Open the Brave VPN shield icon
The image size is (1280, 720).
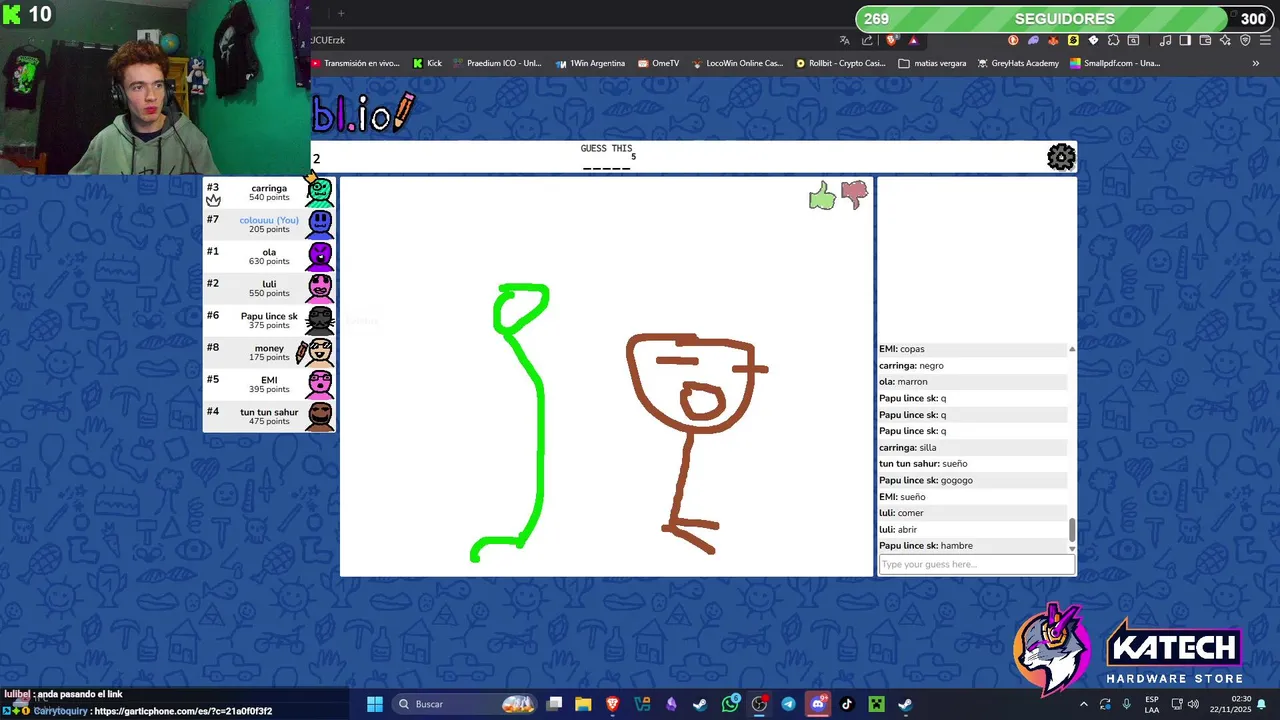[x=1246, y=40]
